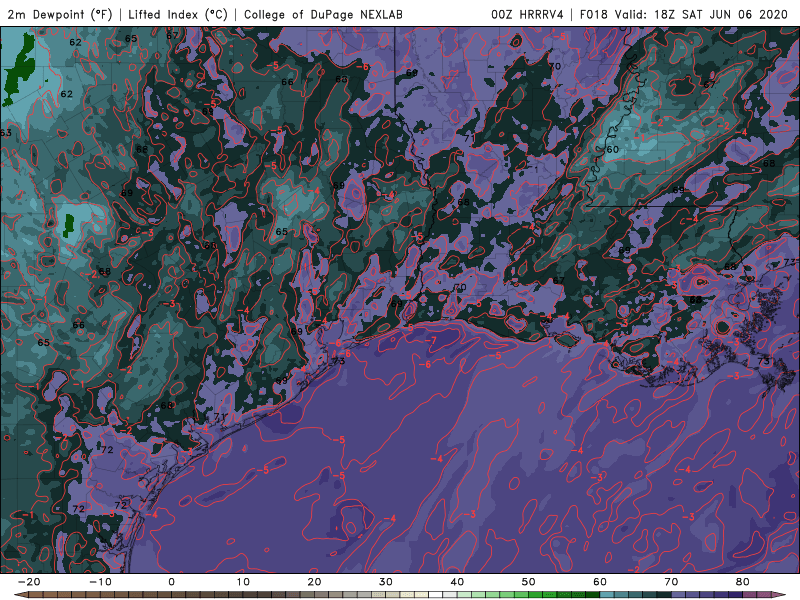Click the '70' label on the color scale
The width and height of the screenshot is (800, 600).
click(x=671, y=582)
